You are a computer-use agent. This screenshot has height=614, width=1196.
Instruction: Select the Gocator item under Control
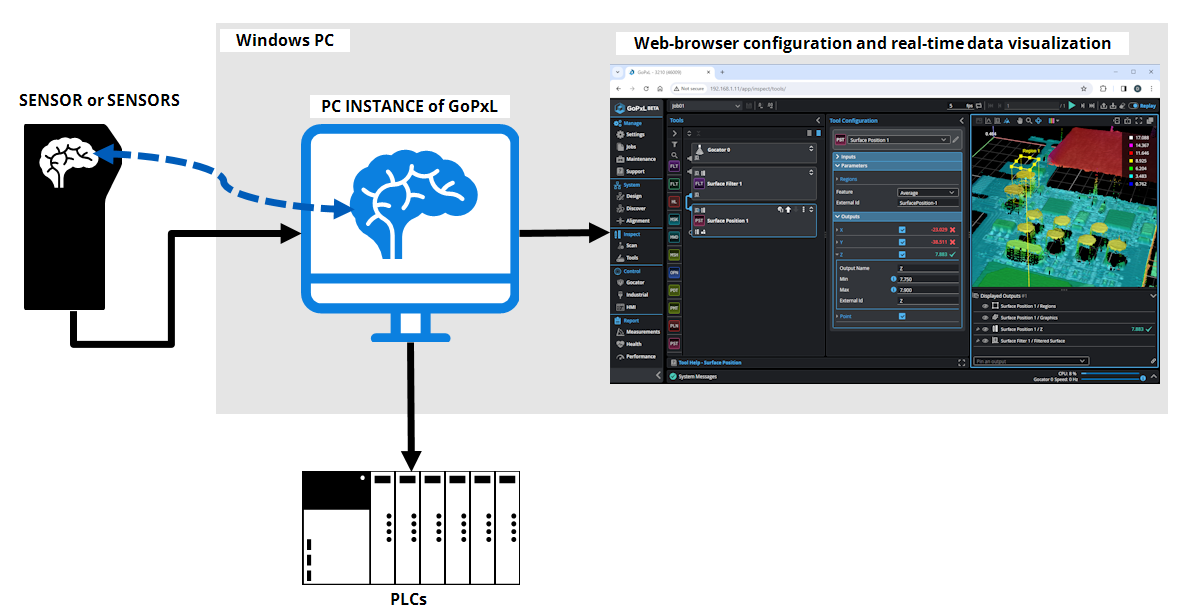coord(635,282)
